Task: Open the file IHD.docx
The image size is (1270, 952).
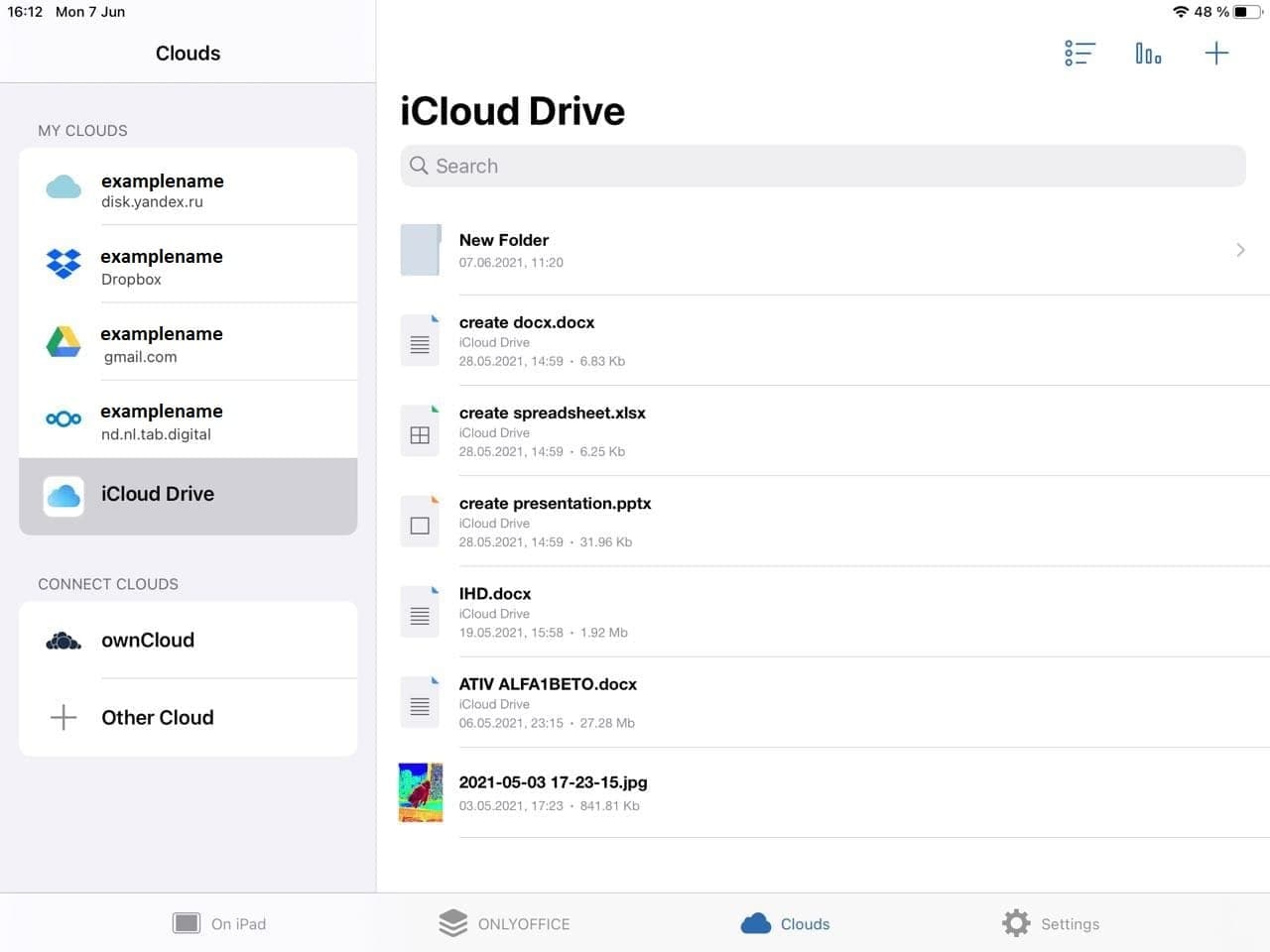Action: tap(494, 593)
